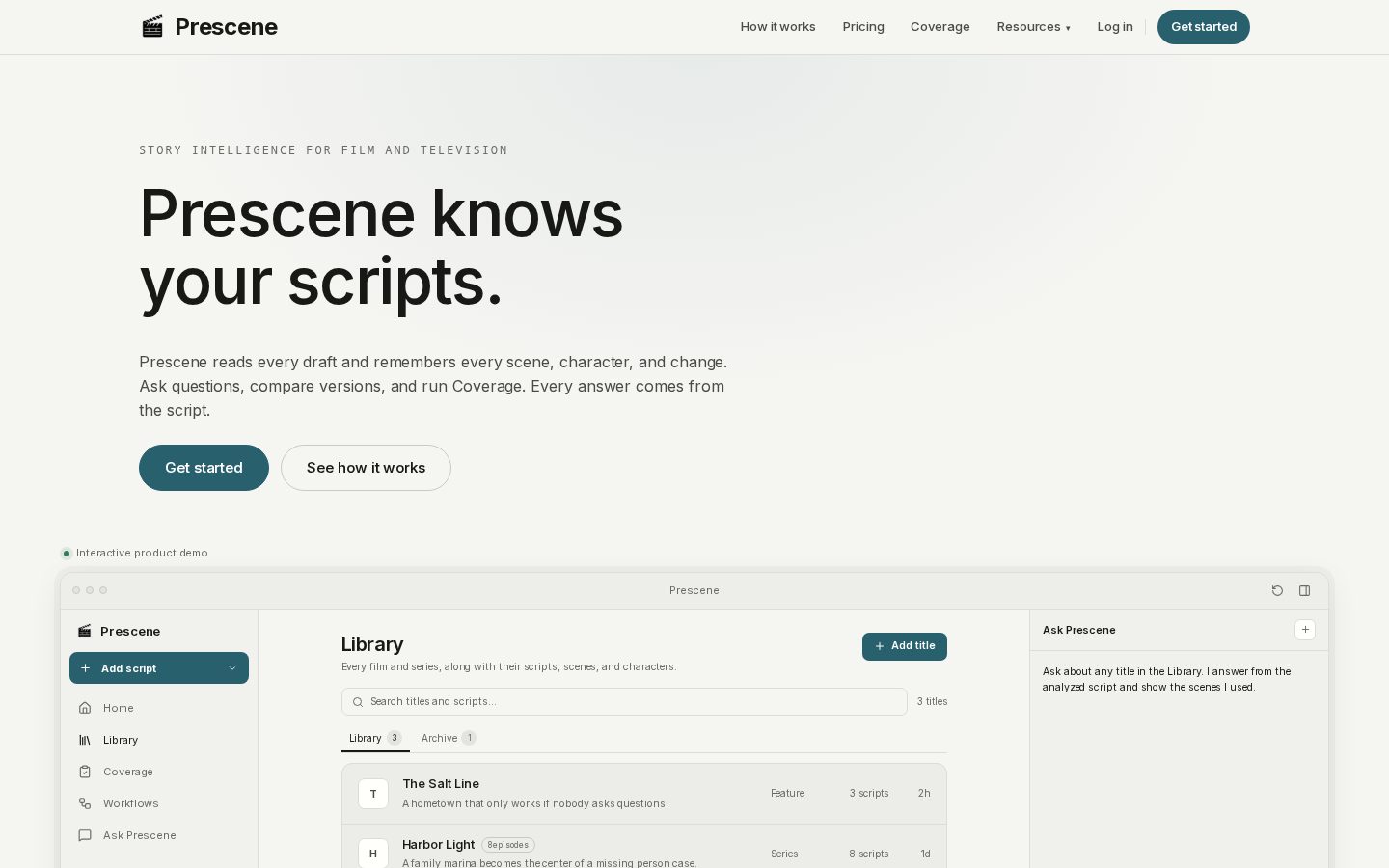Click the T avatar of The Salt Line
The height and width of the screenshot is (868, 1389).
pos(373,794)
